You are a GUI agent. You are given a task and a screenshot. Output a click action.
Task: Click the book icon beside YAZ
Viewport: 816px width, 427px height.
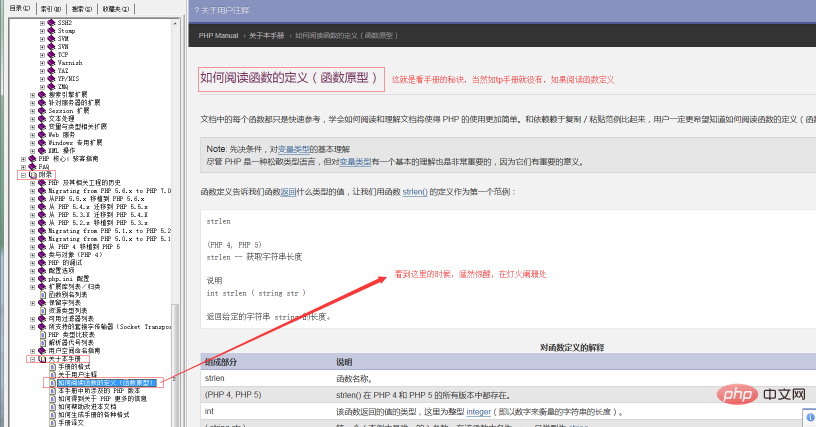click(x=51, y=71)
